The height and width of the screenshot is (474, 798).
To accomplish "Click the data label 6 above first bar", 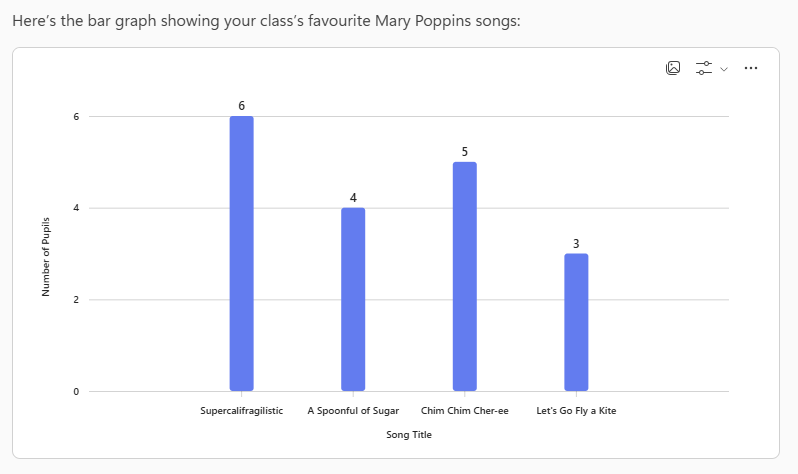I will coord(241,105).
